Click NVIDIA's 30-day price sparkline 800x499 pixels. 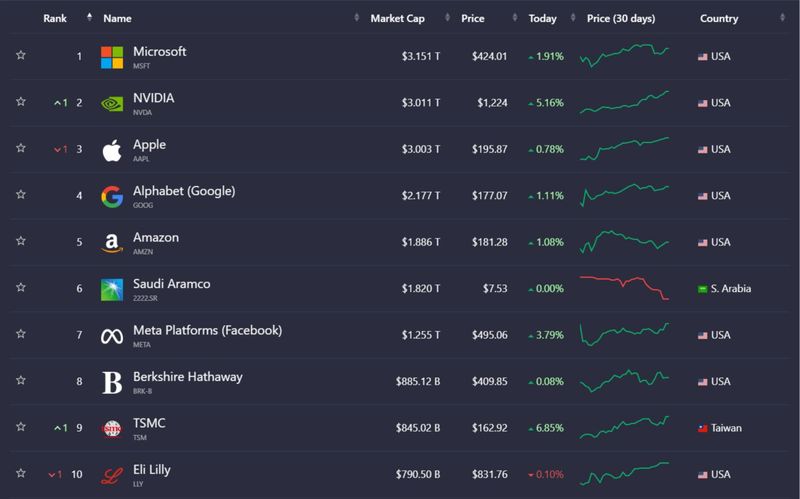click(625, 102)
